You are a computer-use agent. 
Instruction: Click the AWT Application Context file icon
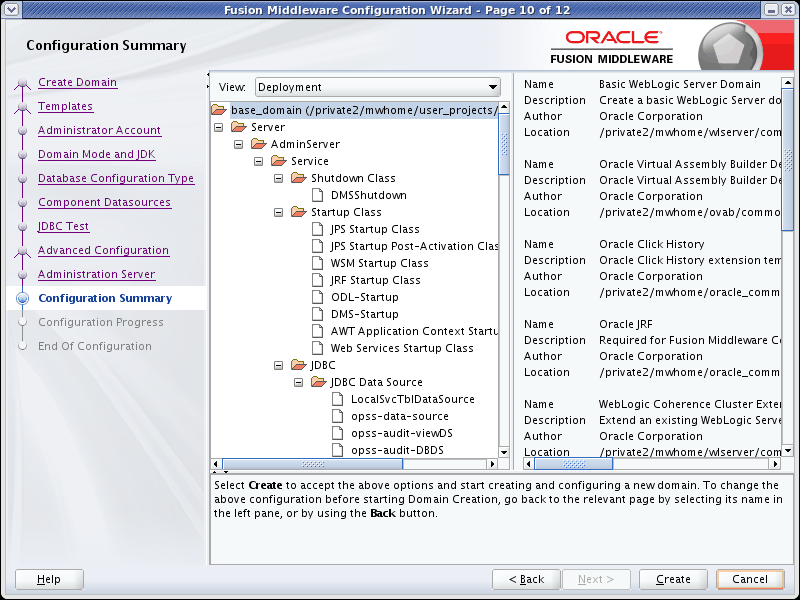point(317,331)
